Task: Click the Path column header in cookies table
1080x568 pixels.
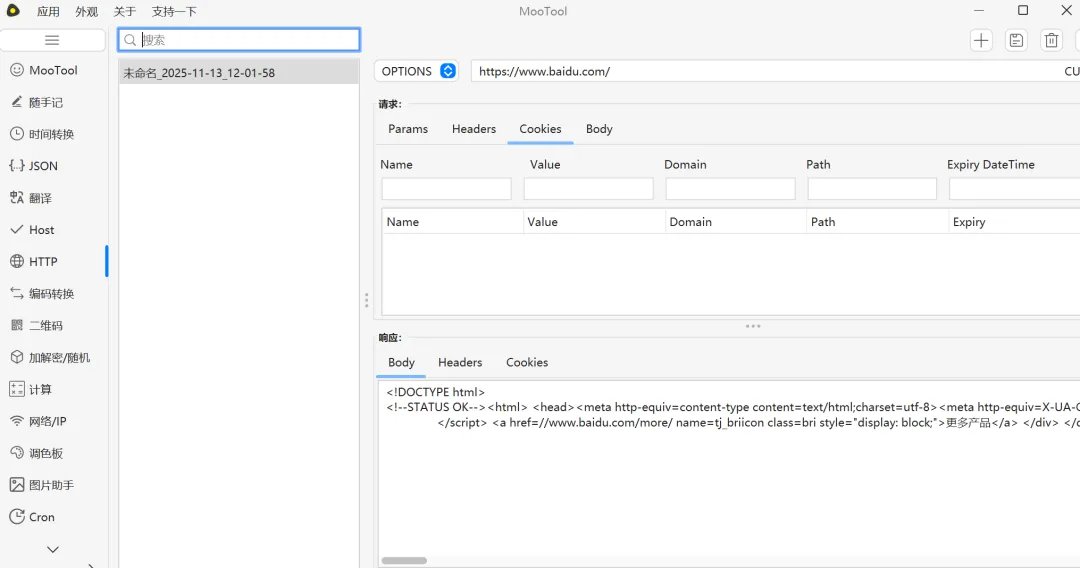Action: pyautogui.click(x=878, y=222)
